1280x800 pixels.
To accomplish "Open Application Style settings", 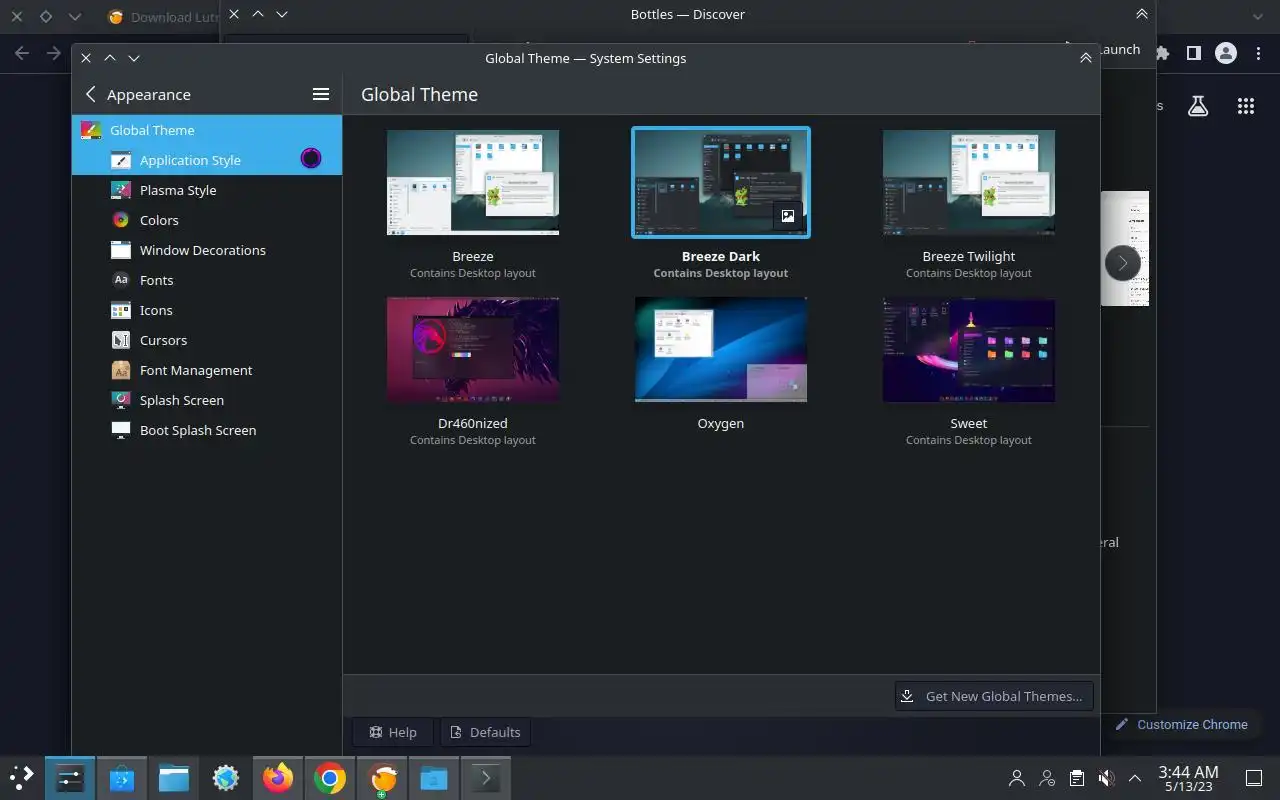I will pyautogui.click(x=207, y=160).
